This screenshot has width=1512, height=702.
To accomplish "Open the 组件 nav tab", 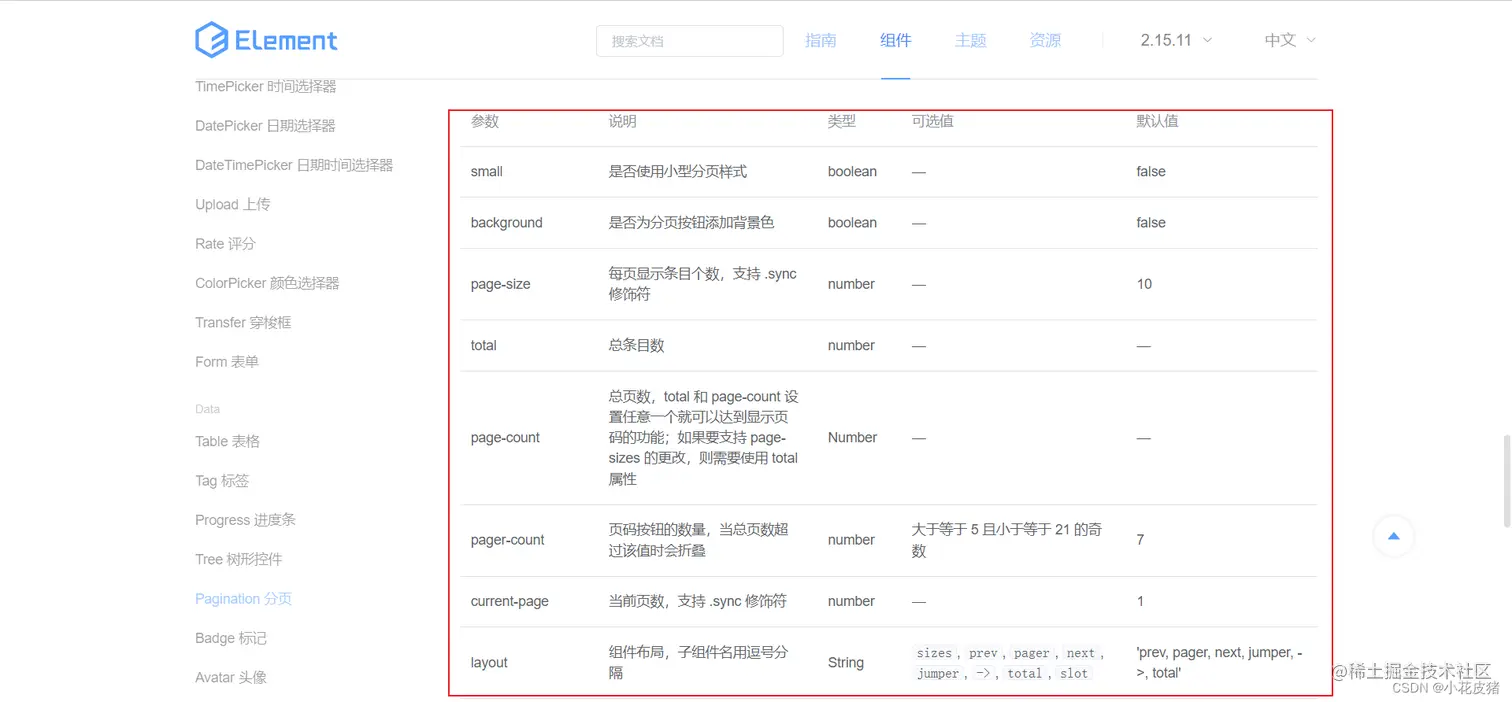I will (x=895, y=40).
